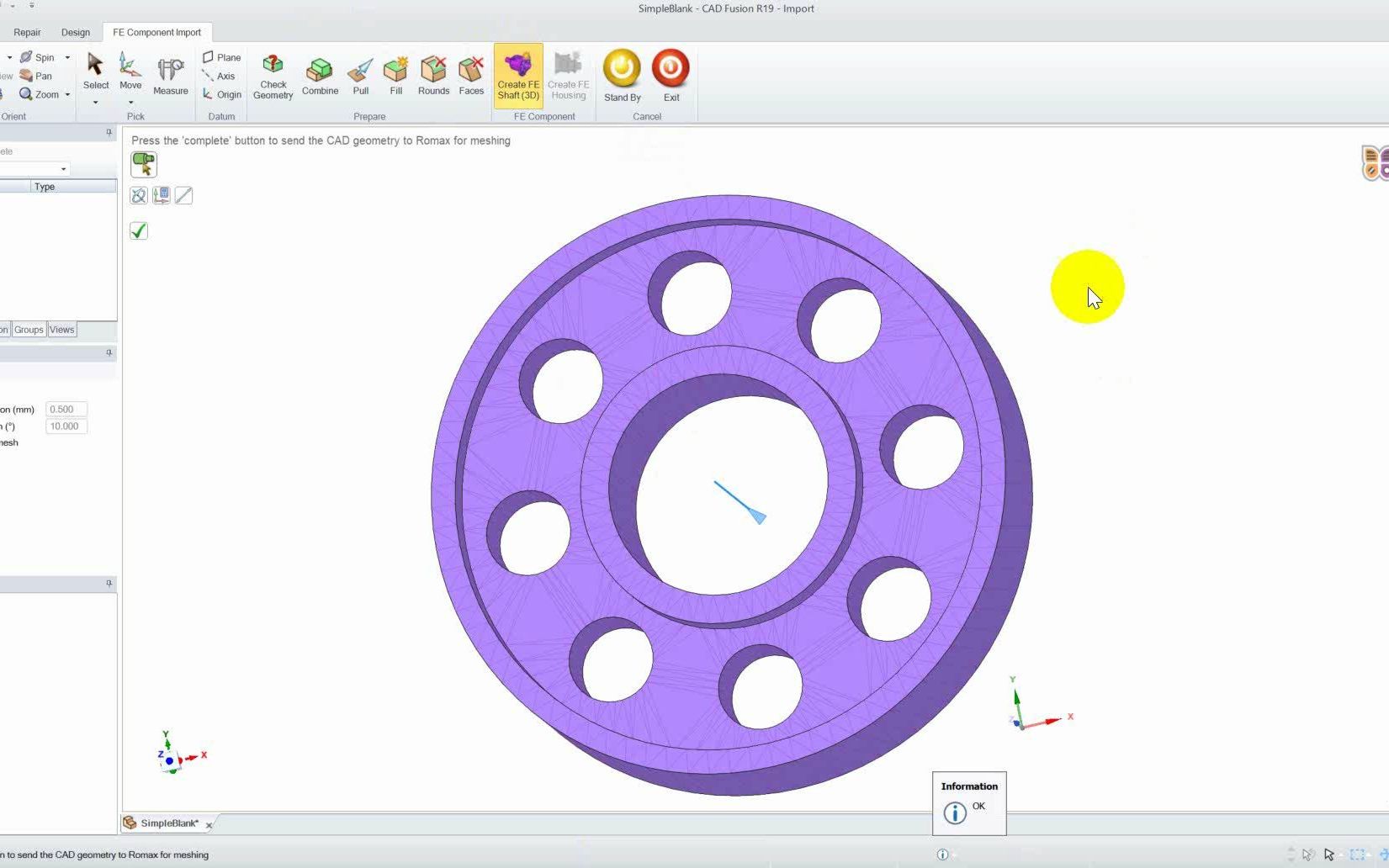The height and width of the screenshot is (868, 1389).
Task: Run Check Geometry
Action: coord(273,77)
